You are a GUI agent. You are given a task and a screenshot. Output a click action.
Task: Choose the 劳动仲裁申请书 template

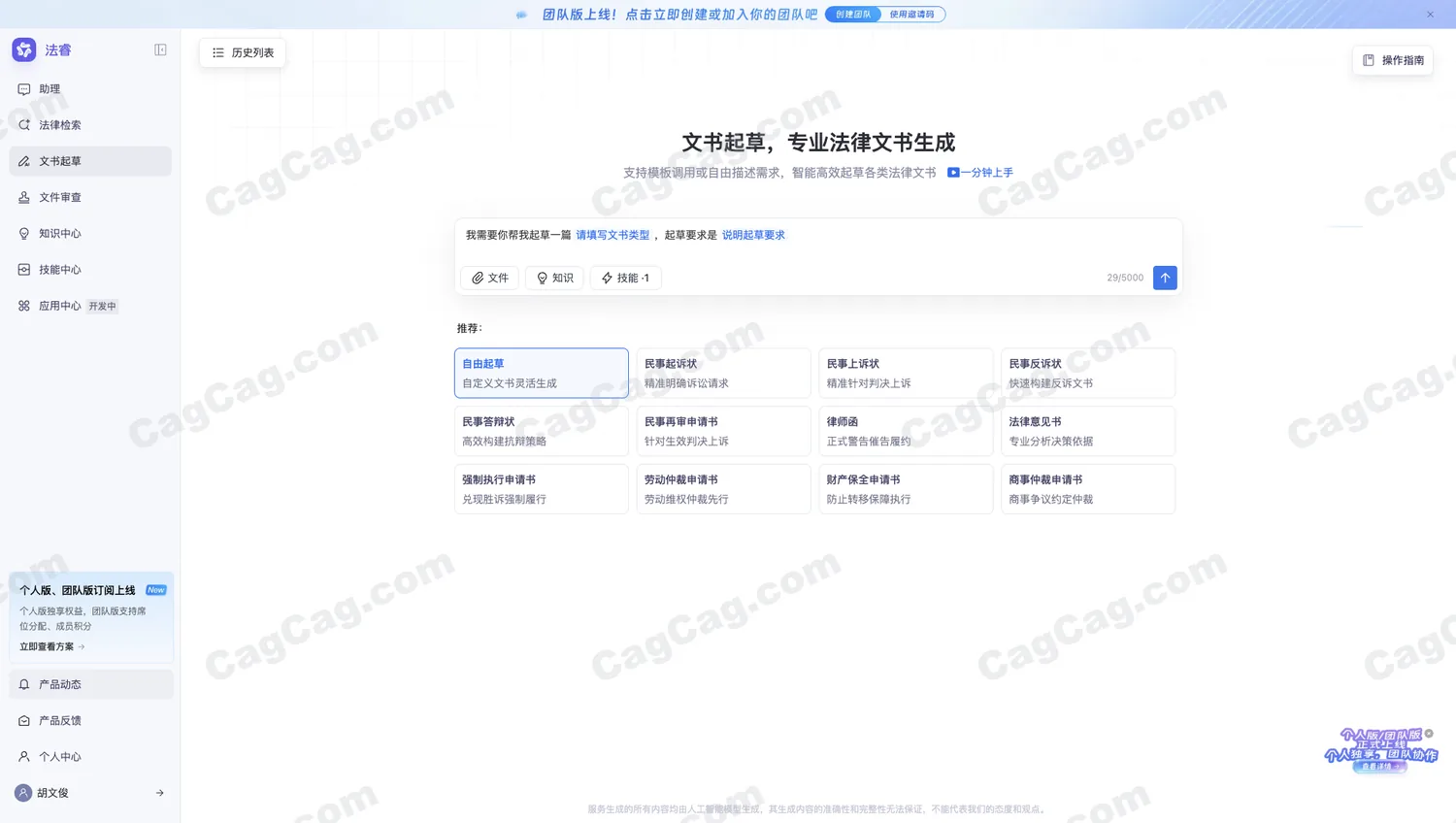[x=724, y=489]
